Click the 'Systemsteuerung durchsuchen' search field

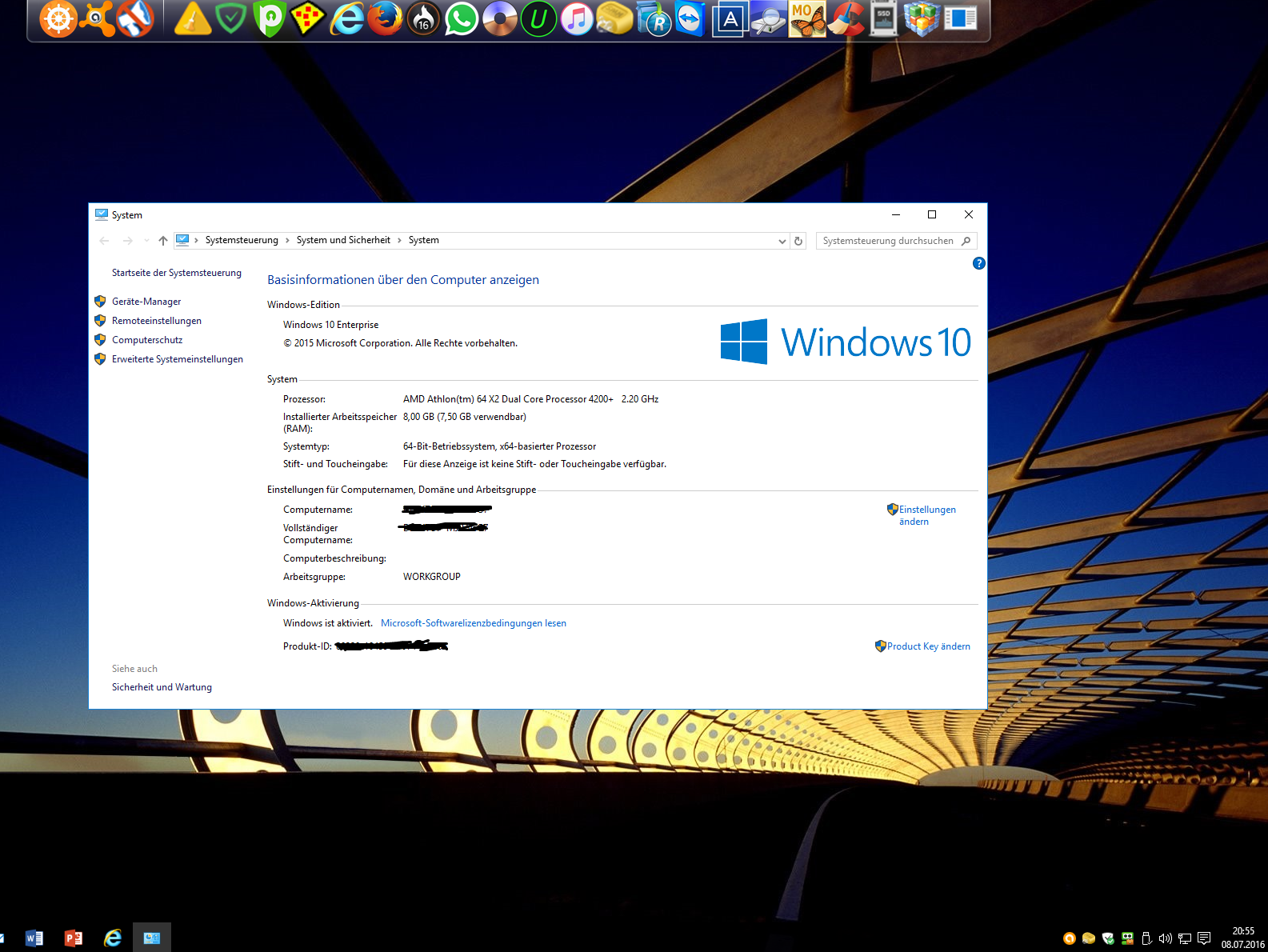pos(886,241)
